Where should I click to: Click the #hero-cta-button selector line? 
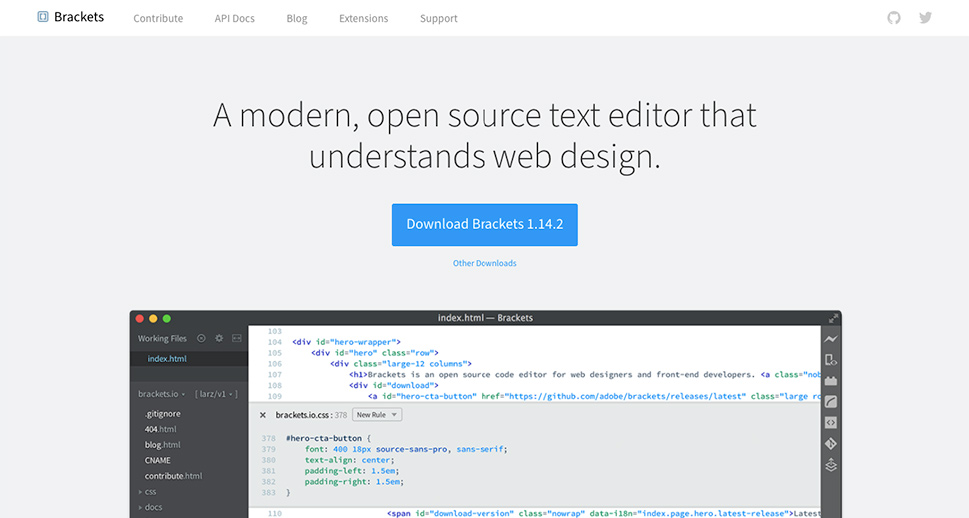(328, 438)
